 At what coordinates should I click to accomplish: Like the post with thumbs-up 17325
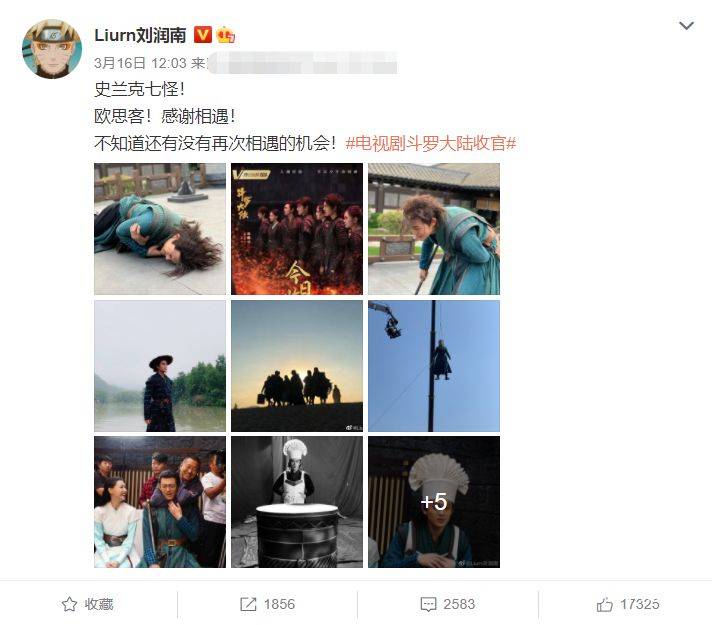point(604,604)
